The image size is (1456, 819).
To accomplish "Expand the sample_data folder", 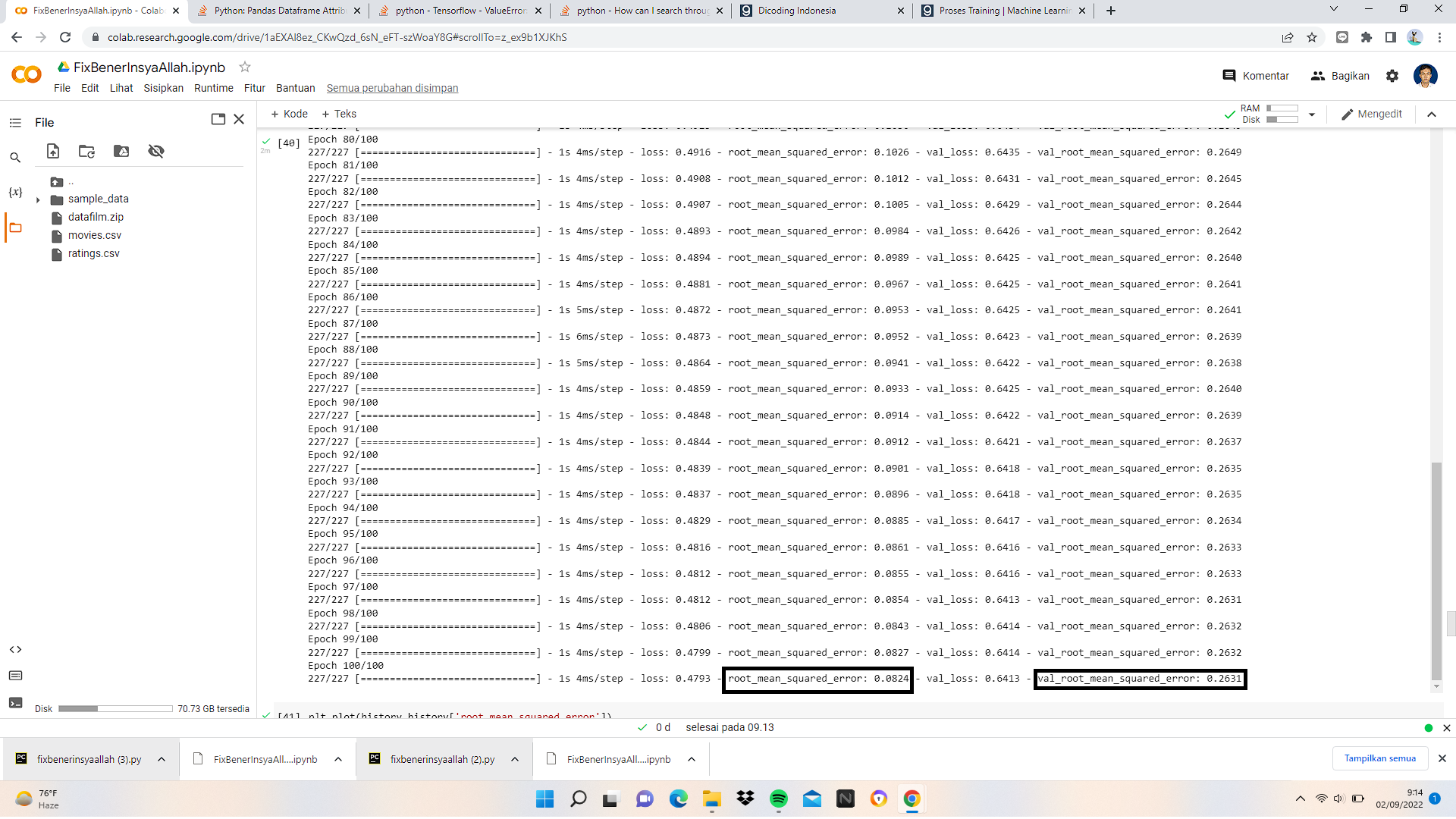I will [38, 199].
